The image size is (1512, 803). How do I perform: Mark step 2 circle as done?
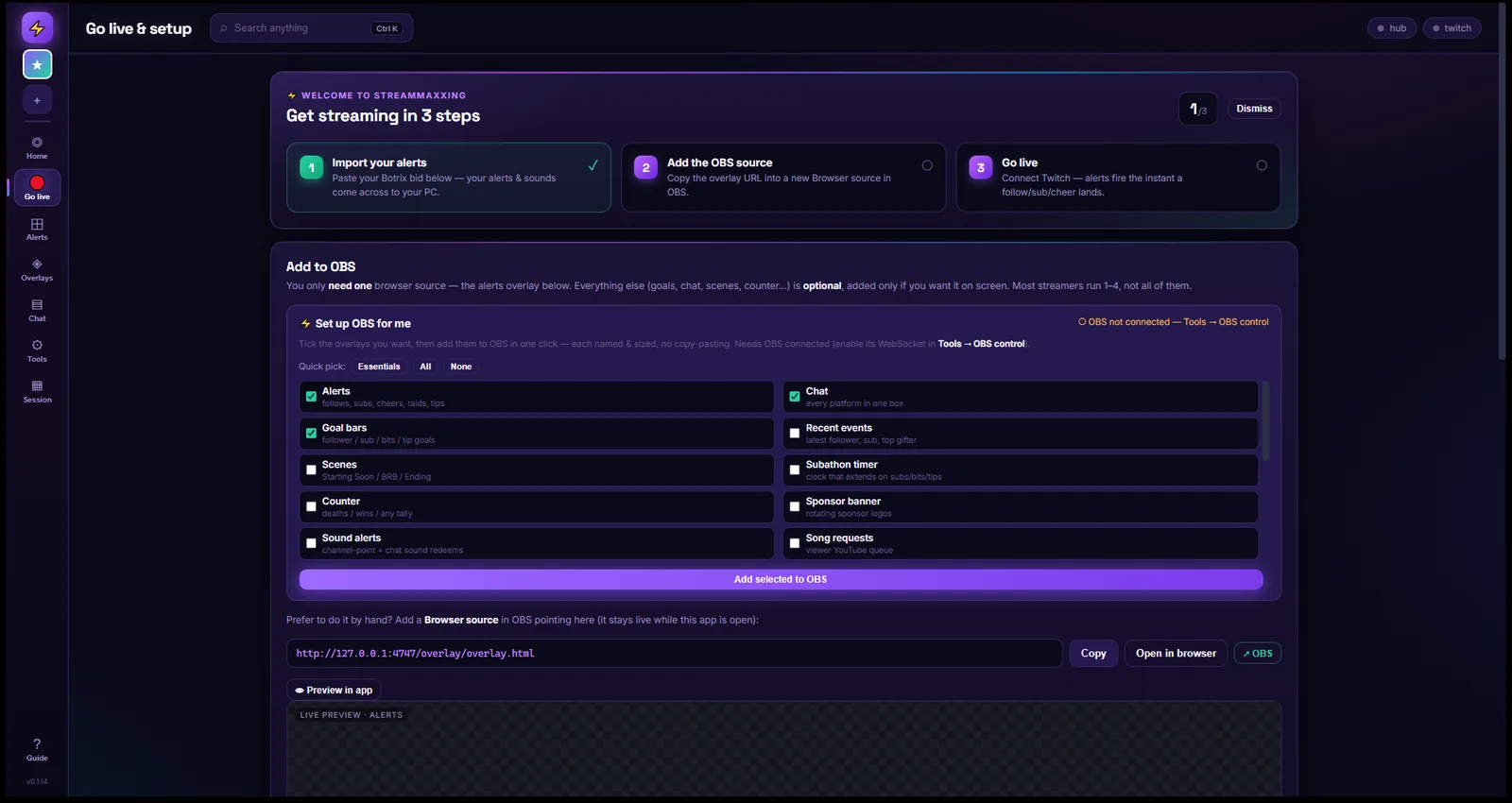pos(927,165)
